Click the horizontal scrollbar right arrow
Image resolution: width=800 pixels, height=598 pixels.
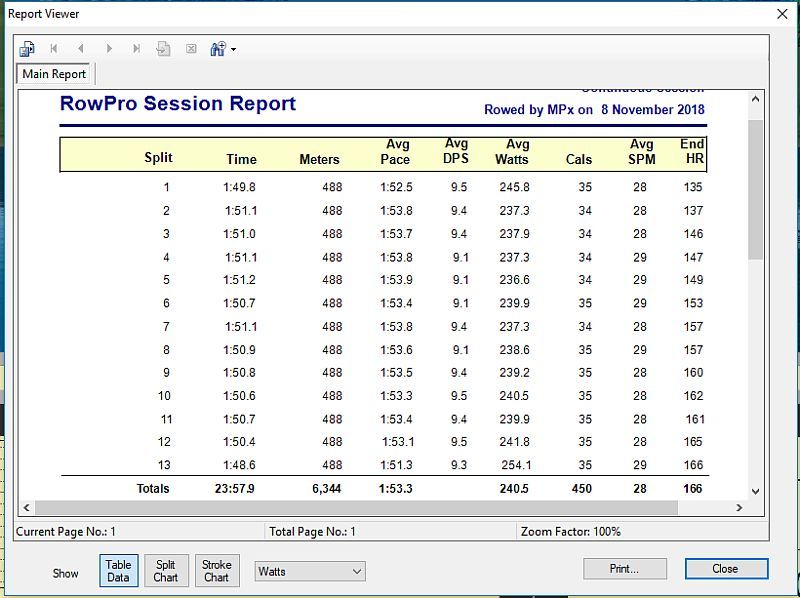(739, 508)
